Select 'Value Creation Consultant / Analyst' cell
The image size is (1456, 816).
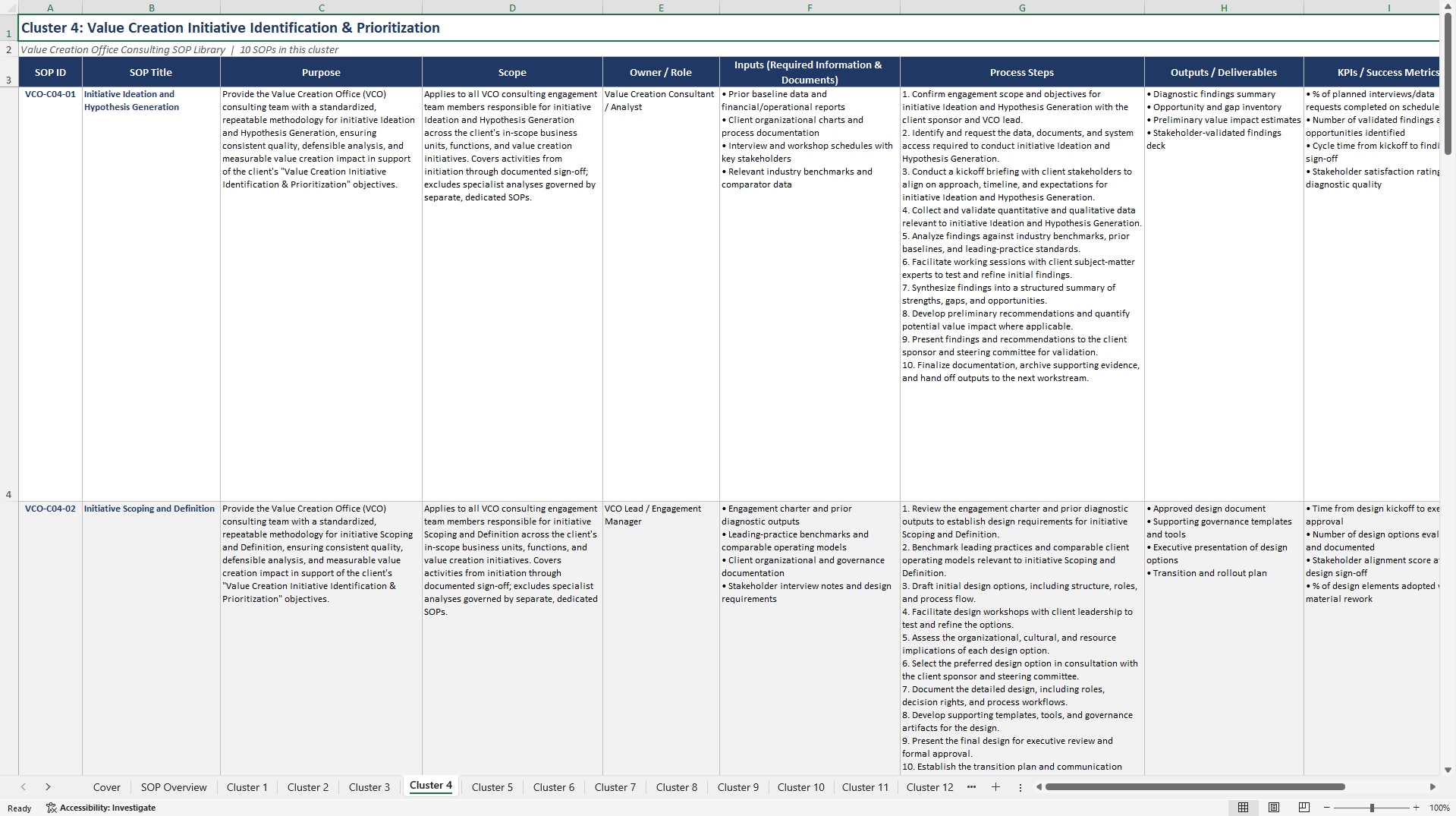pyautogui.click(x=661, y=295)
